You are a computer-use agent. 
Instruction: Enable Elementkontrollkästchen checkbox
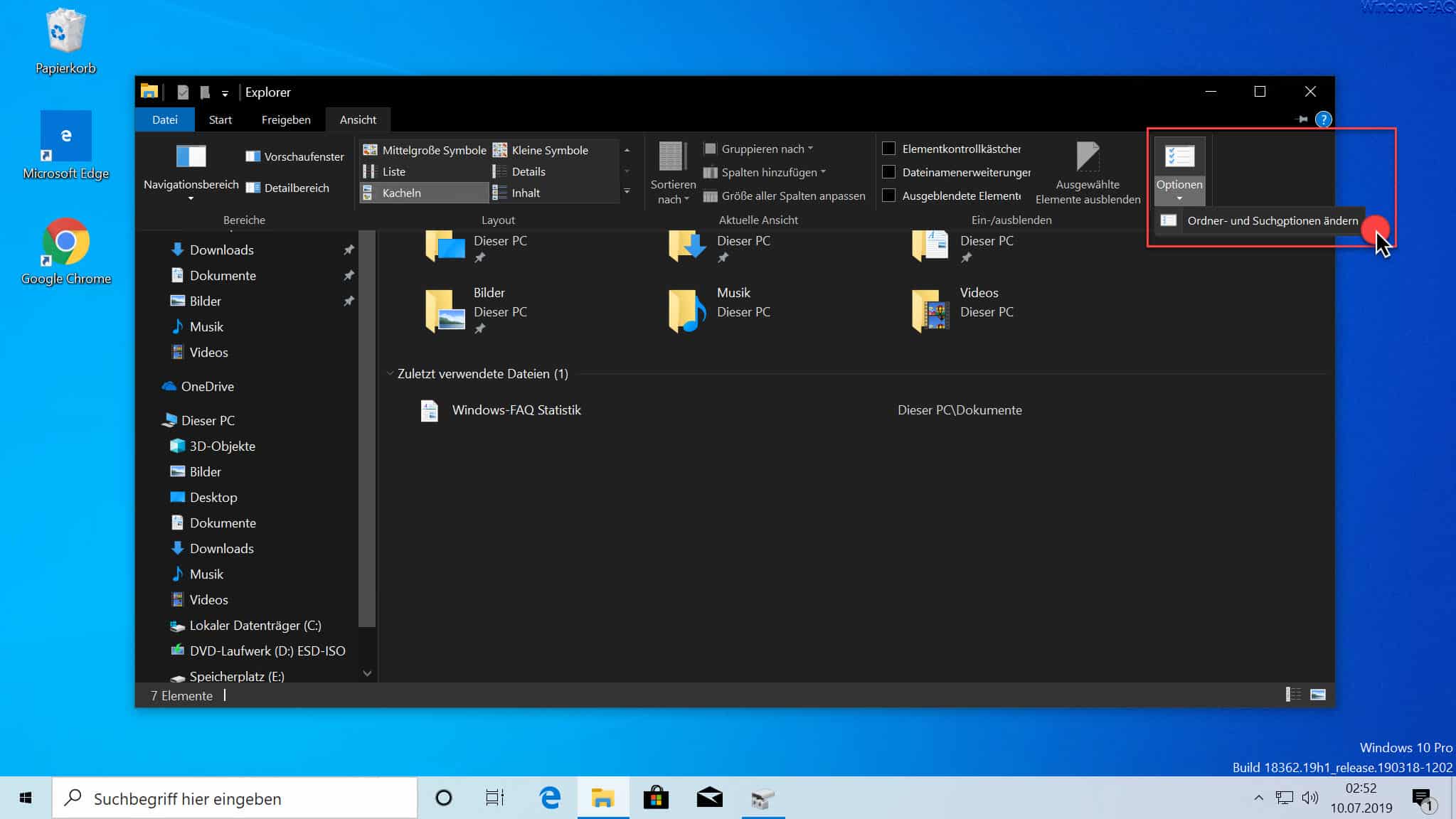point(888,149)
